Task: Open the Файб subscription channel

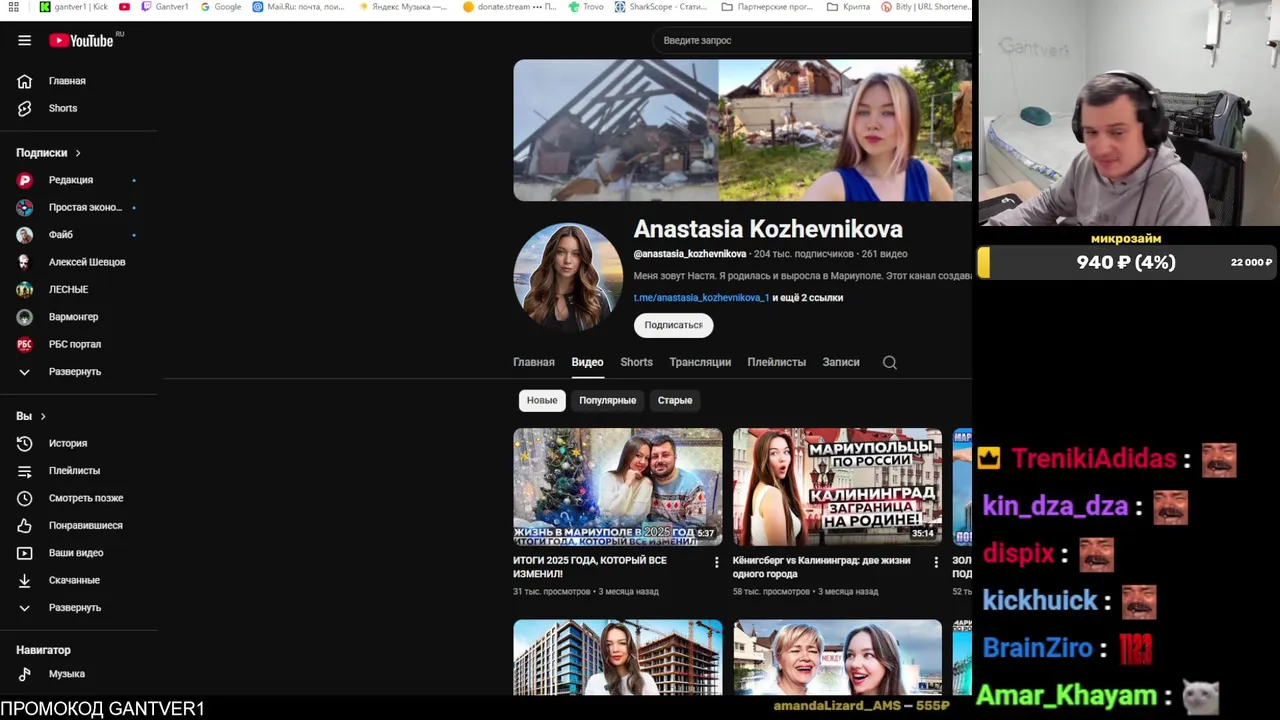Action: point(61,234)
